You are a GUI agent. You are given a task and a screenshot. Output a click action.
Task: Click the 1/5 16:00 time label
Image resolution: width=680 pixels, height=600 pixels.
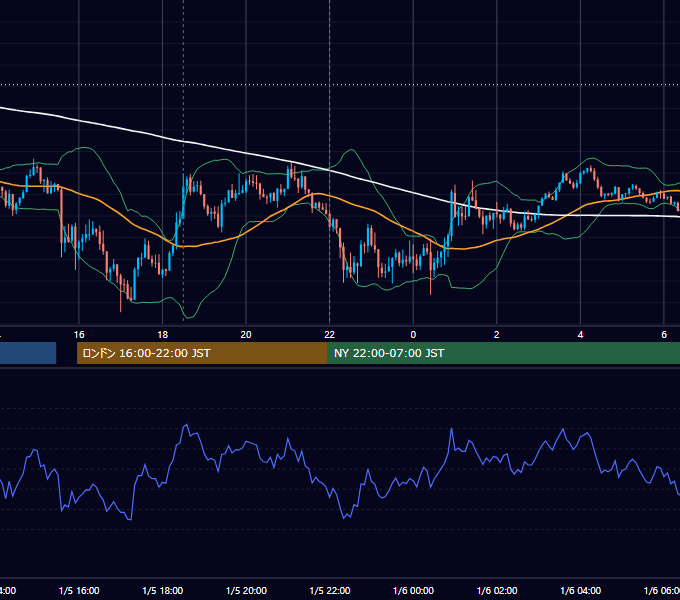79,590
